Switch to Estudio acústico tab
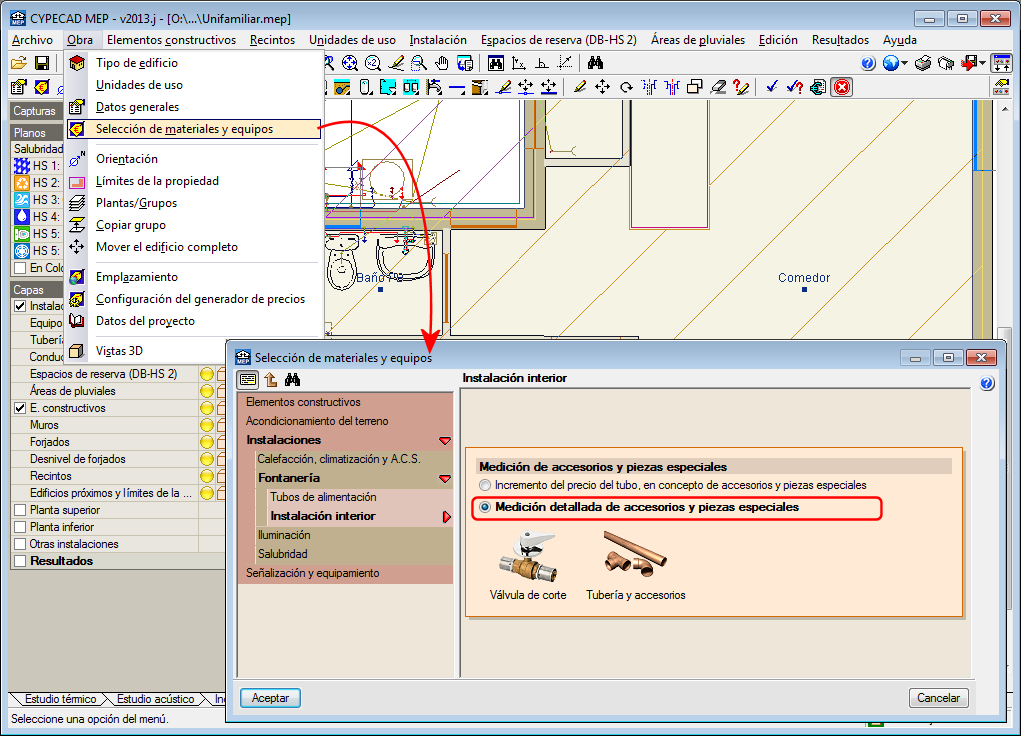 pos(156,699)
